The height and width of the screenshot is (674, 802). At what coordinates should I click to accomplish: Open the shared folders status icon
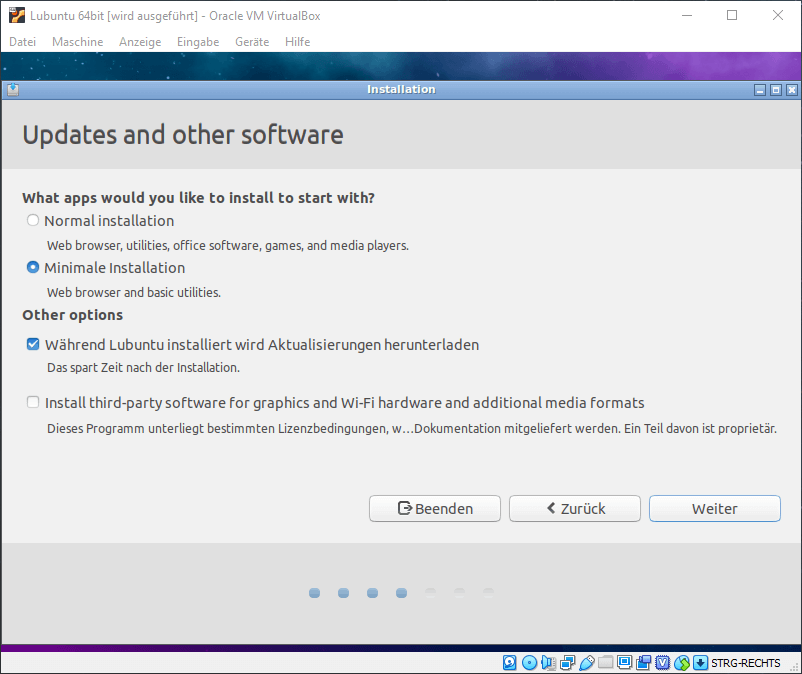pyautogui.click(x=606, y=663)
